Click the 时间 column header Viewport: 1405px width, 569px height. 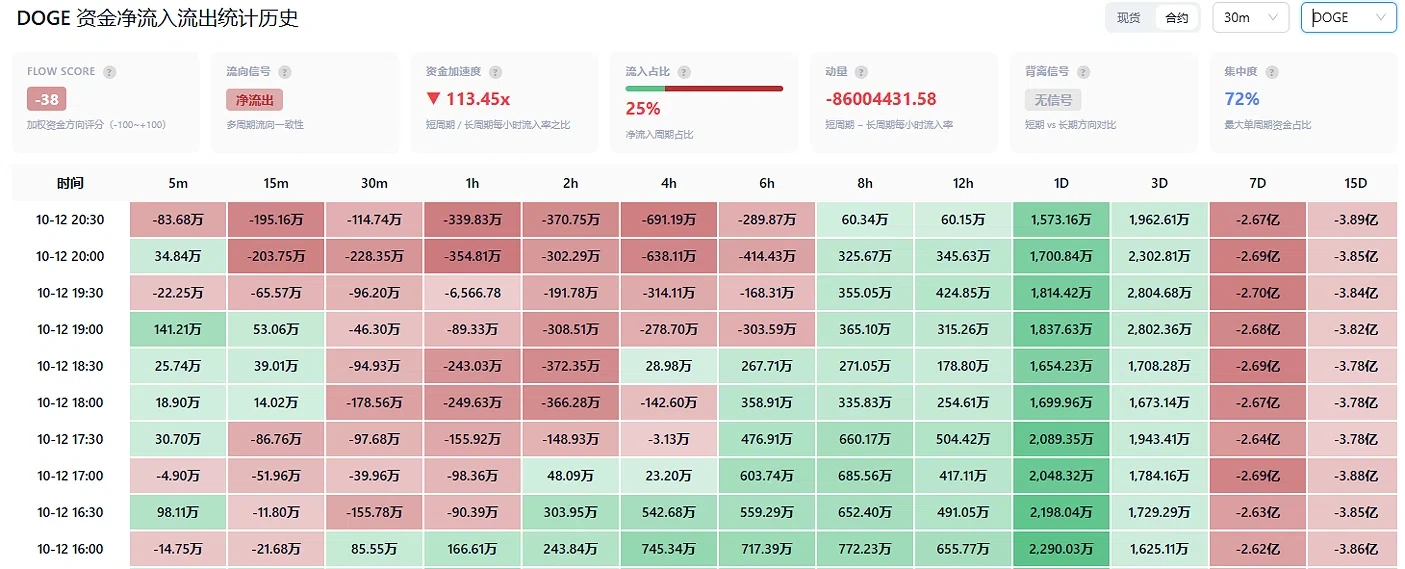[70, 183]
